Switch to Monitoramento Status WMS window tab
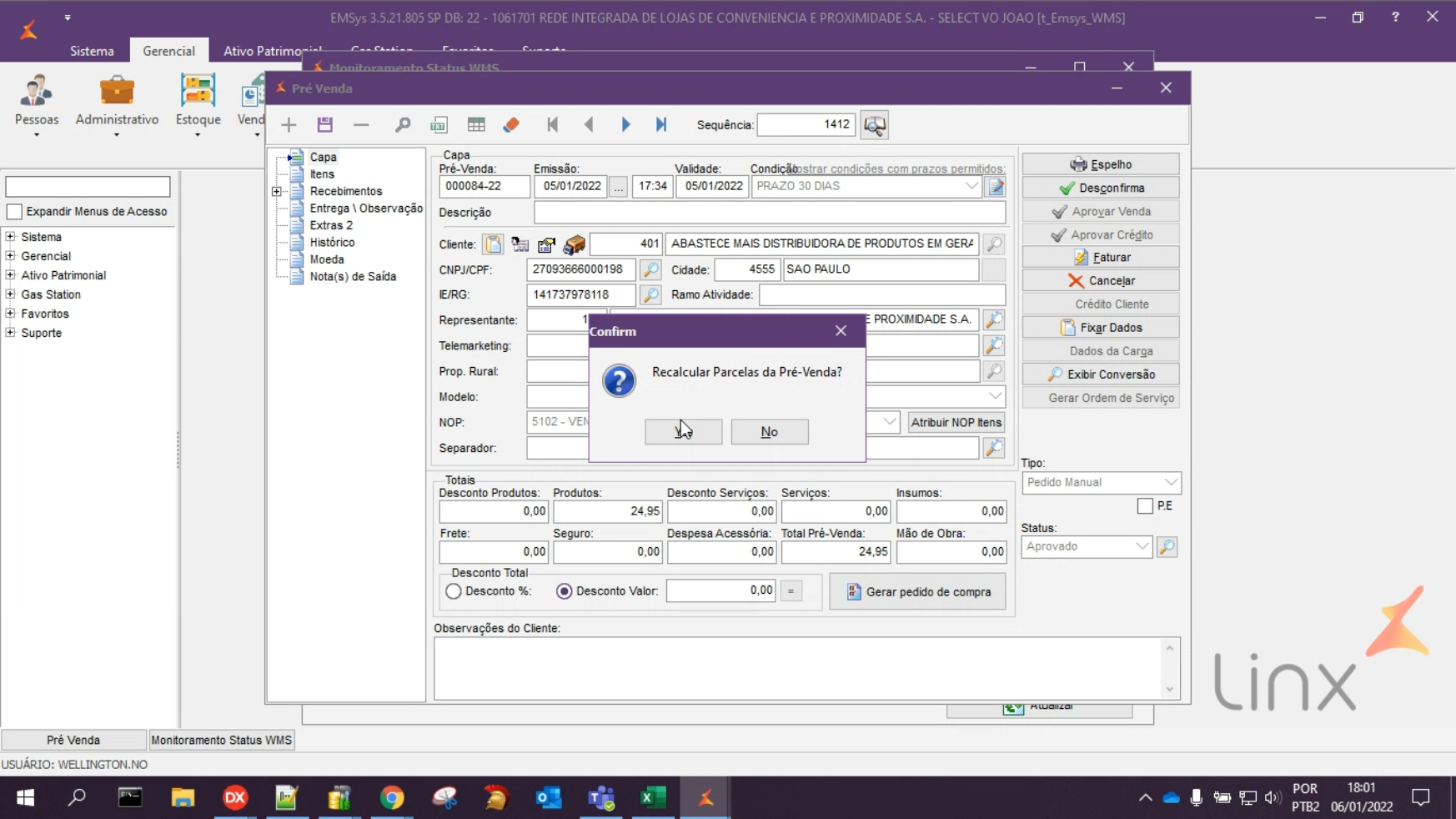The width and height of the screenshot is (1456, 819). tap(221, 741)
